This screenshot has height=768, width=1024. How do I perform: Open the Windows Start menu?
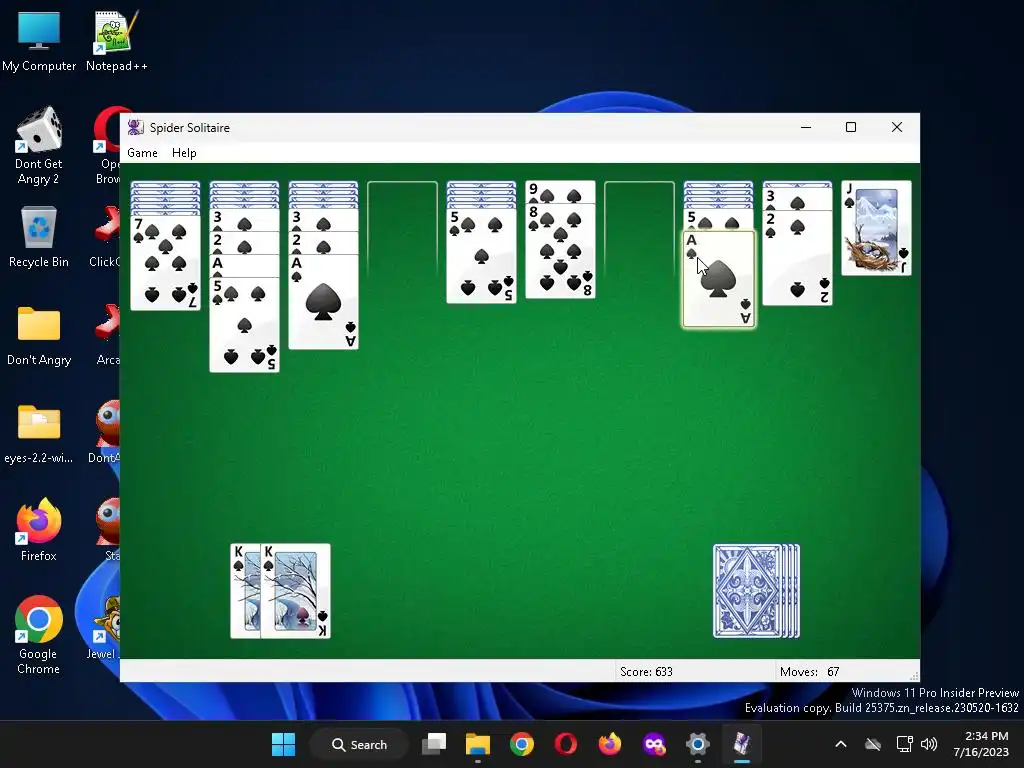click(283, 744)
